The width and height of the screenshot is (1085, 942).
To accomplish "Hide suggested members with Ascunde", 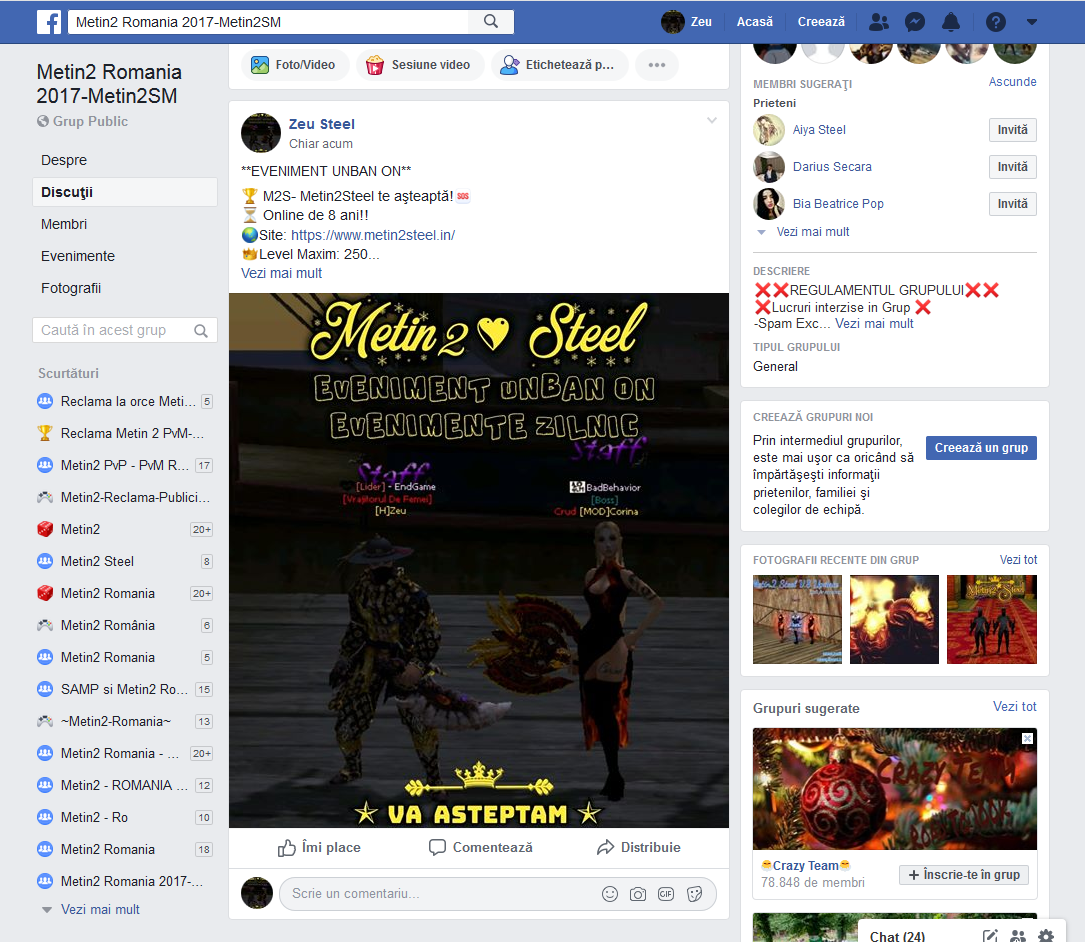I will point(1012,82).
